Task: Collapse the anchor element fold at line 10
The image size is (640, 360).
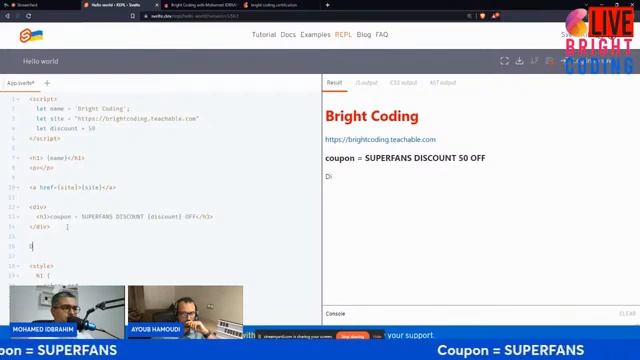Action: click(x=18, y=187)
